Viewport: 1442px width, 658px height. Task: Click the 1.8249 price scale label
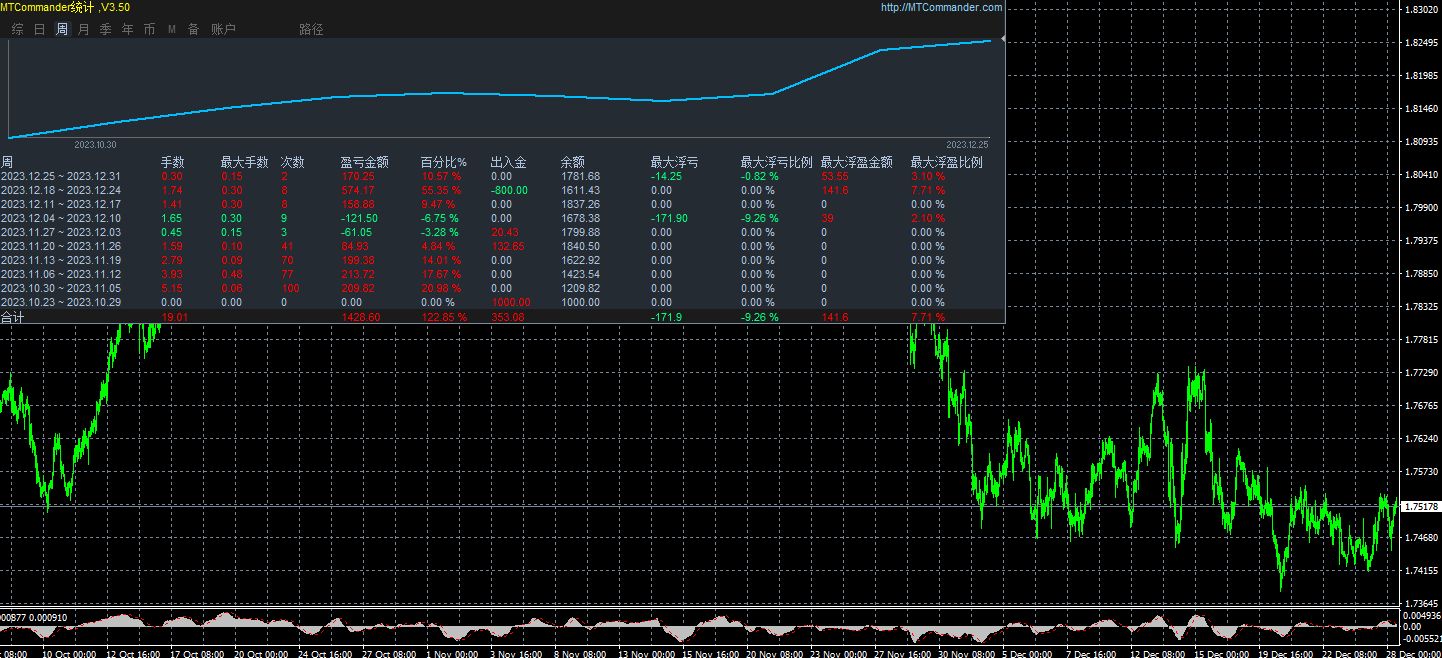pos(1422,43)
